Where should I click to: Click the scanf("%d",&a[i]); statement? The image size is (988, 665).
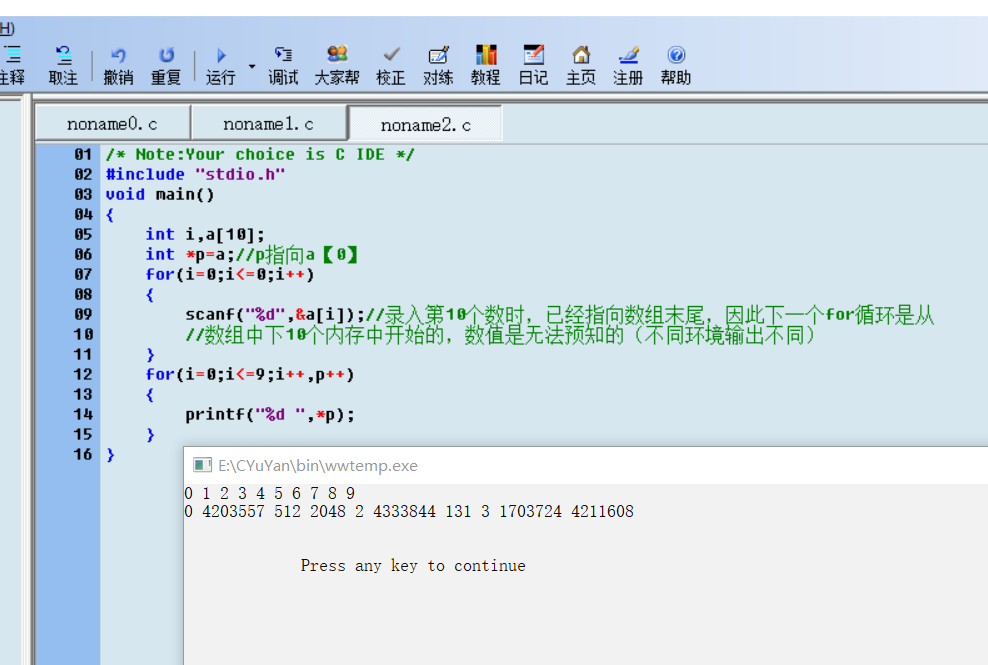pyautogui.click(x=275, y=315)
